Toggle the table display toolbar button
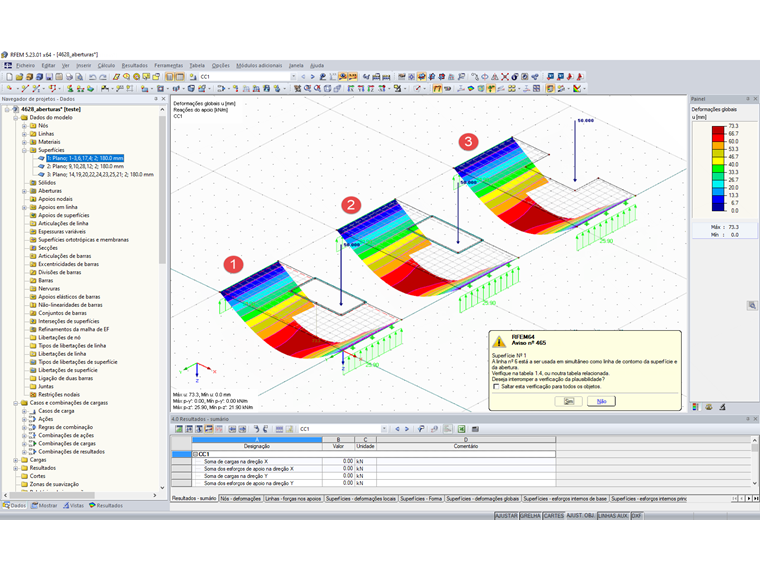 pyautogui.click(x=180, y=77)
